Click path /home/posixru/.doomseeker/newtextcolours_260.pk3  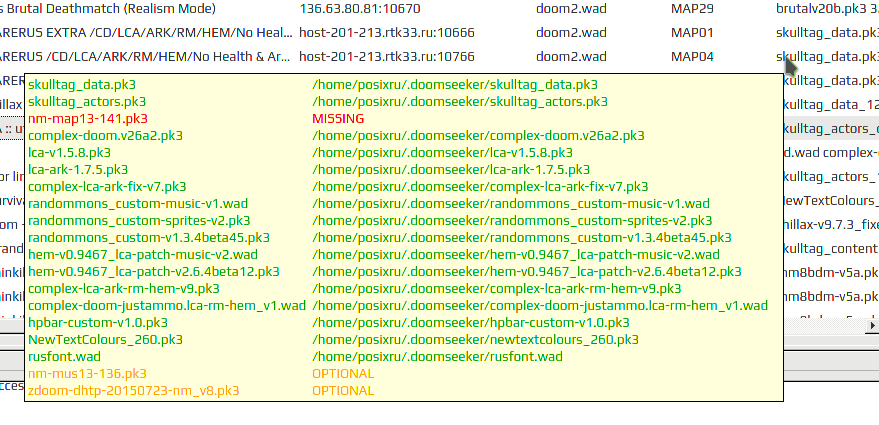click(475, 339)
